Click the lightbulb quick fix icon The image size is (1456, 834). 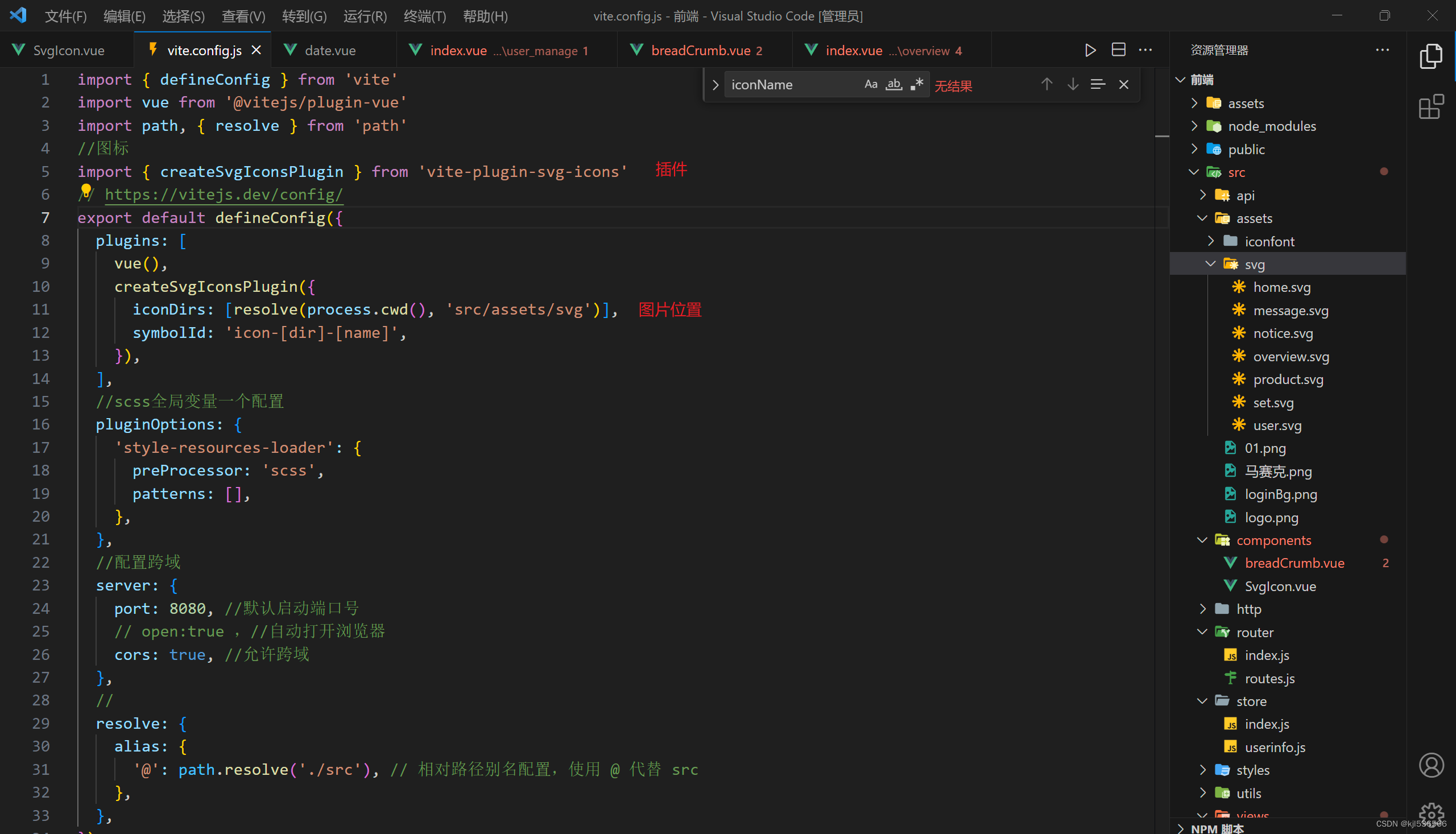[x=86, y=189]
